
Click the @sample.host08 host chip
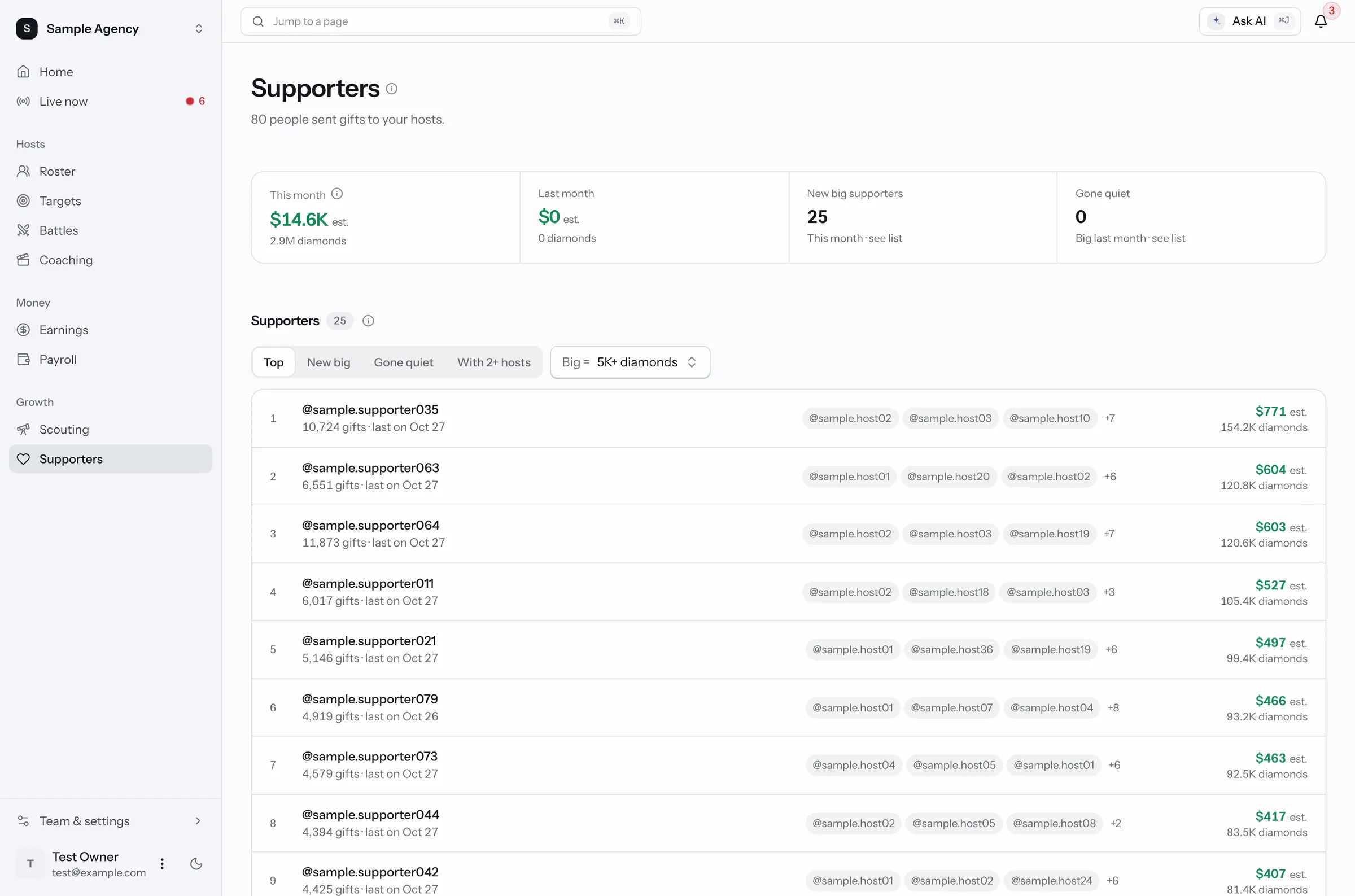tap(1054, 823)
